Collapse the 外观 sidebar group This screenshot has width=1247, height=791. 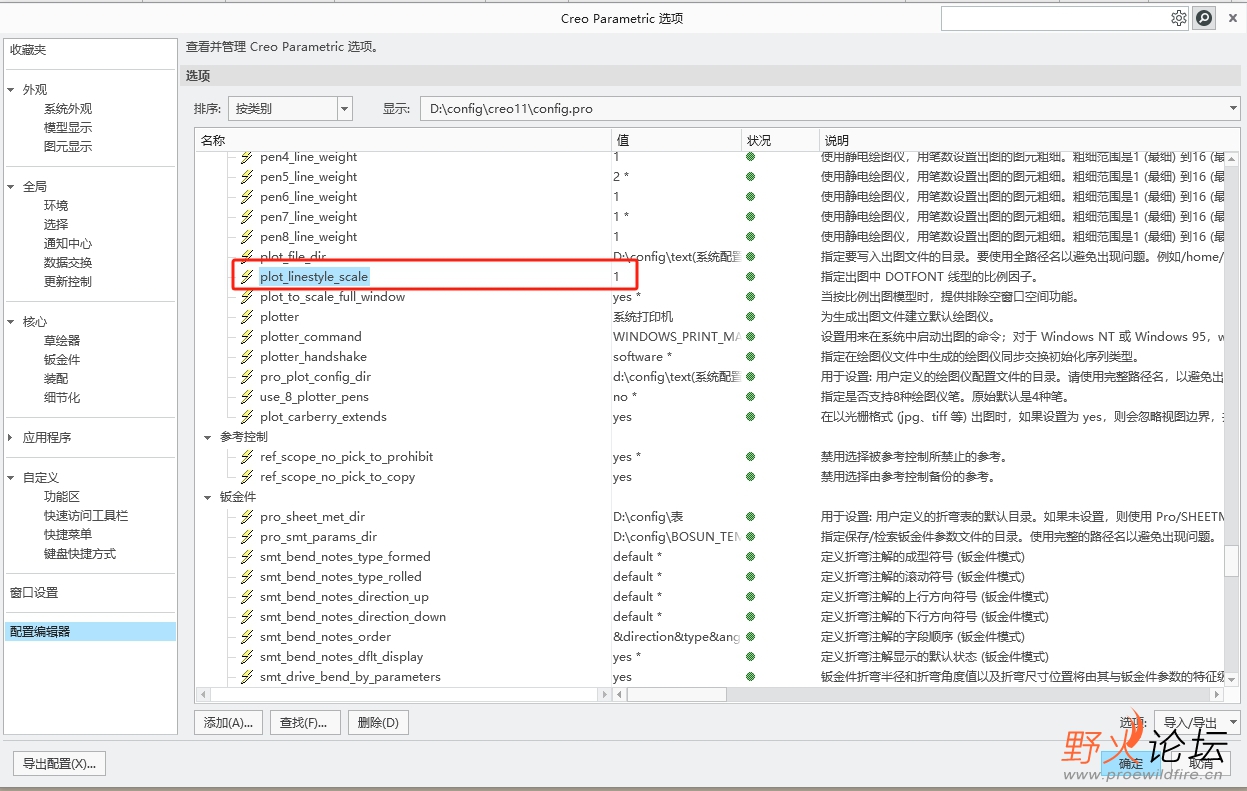point(11,90)
